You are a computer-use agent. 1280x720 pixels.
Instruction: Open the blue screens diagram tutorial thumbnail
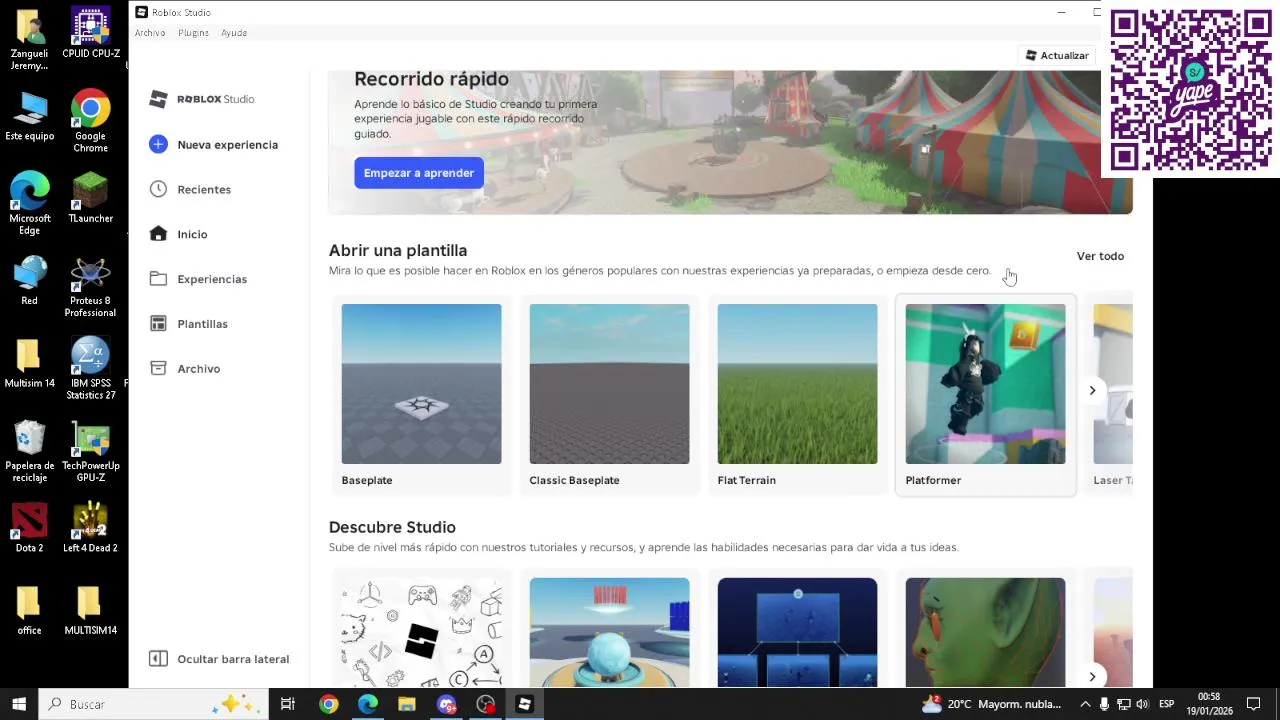pos(797,632)
